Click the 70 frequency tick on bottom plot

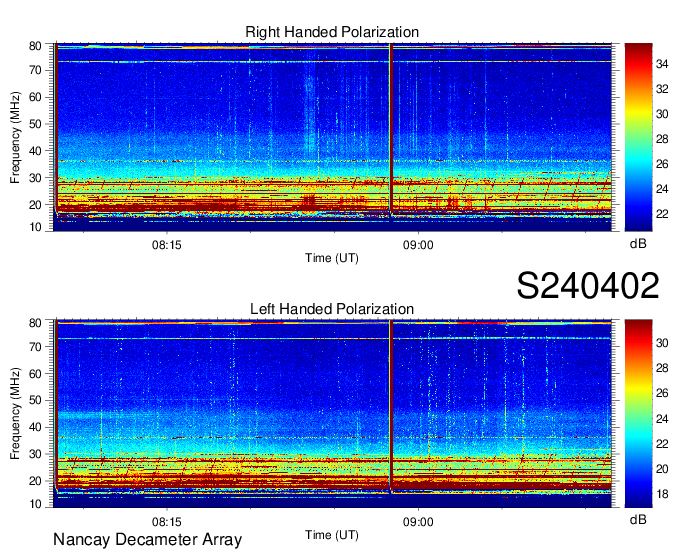pyautogui.click(x=35, y=346)
